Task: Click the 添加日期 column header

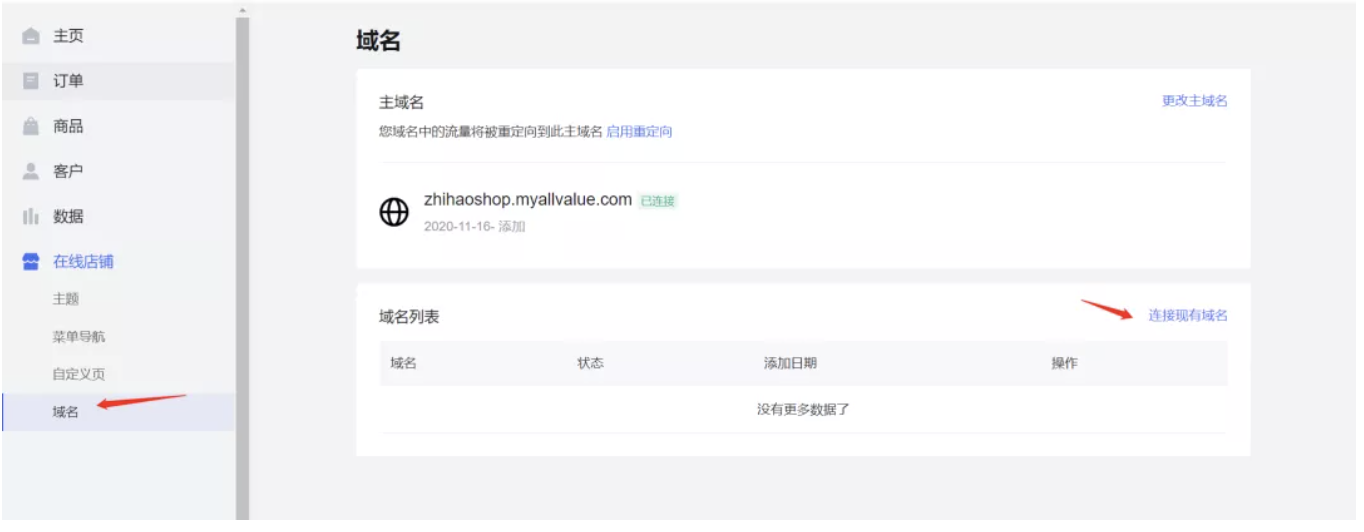Action: pos(790,363)
